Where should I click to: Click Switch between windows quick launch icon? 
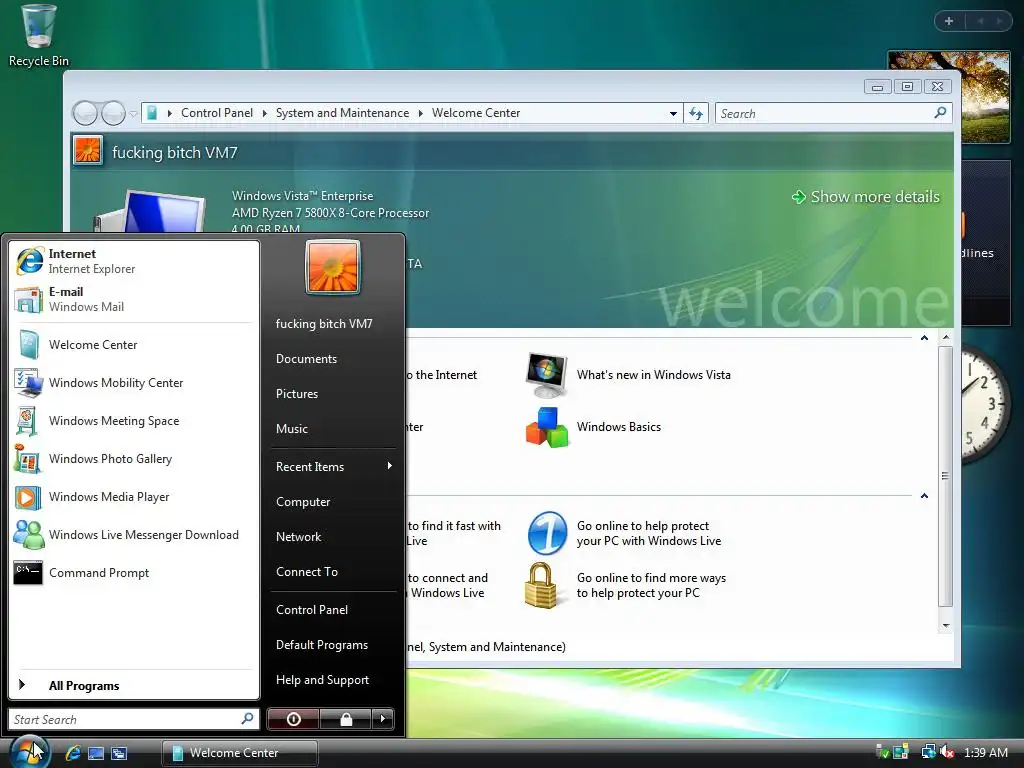(x=119, y=753)
